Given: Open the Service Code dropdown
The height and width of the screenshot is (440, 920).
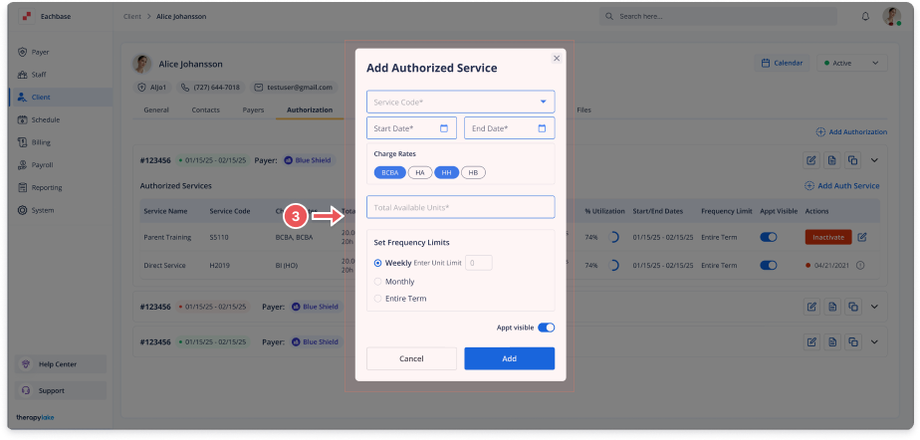Looking at the screenshot, I should pos(461,102).
